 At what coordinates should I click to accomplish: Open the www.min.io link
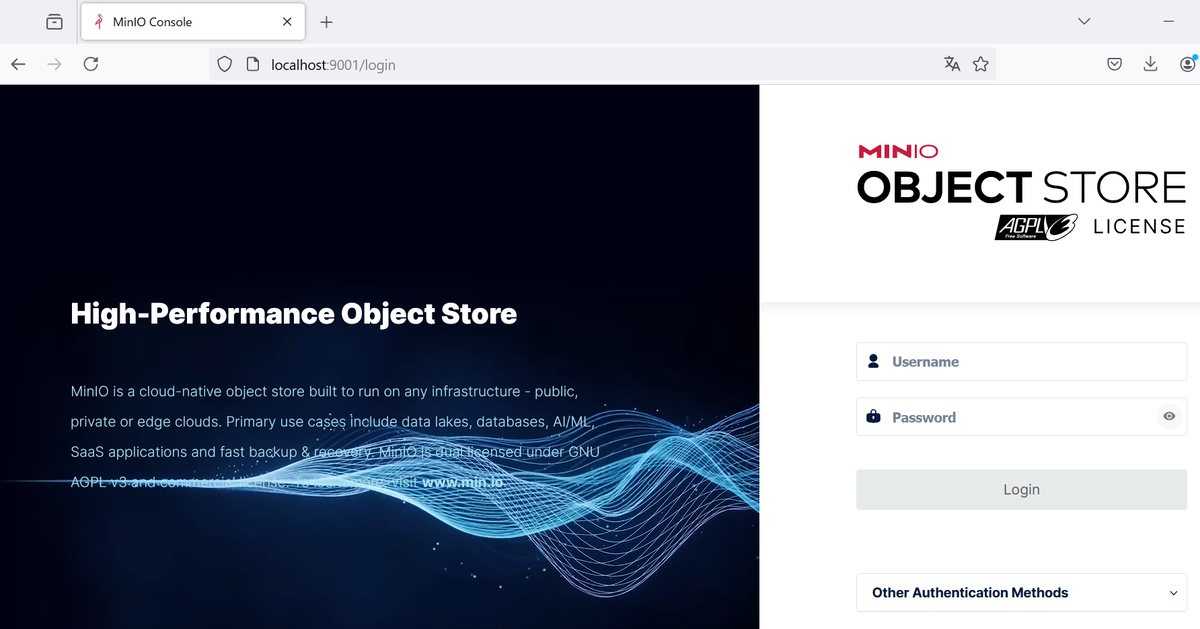[x=463, y=482]
